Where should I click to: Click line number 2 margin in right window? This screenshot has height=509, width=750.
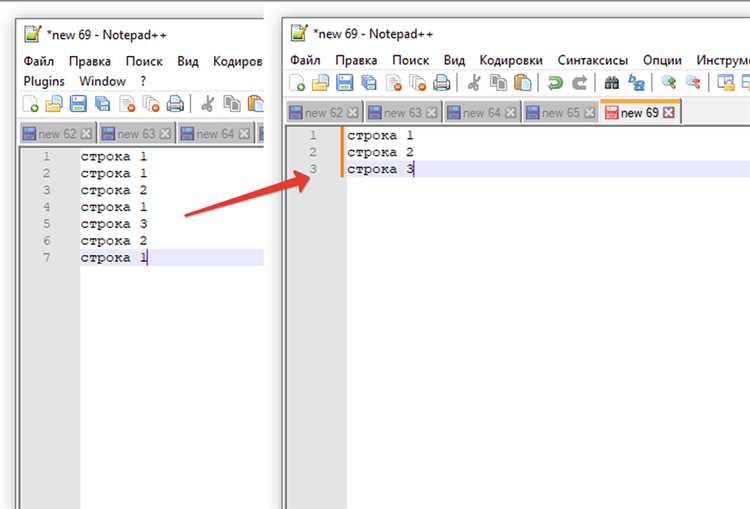[313, 152]
